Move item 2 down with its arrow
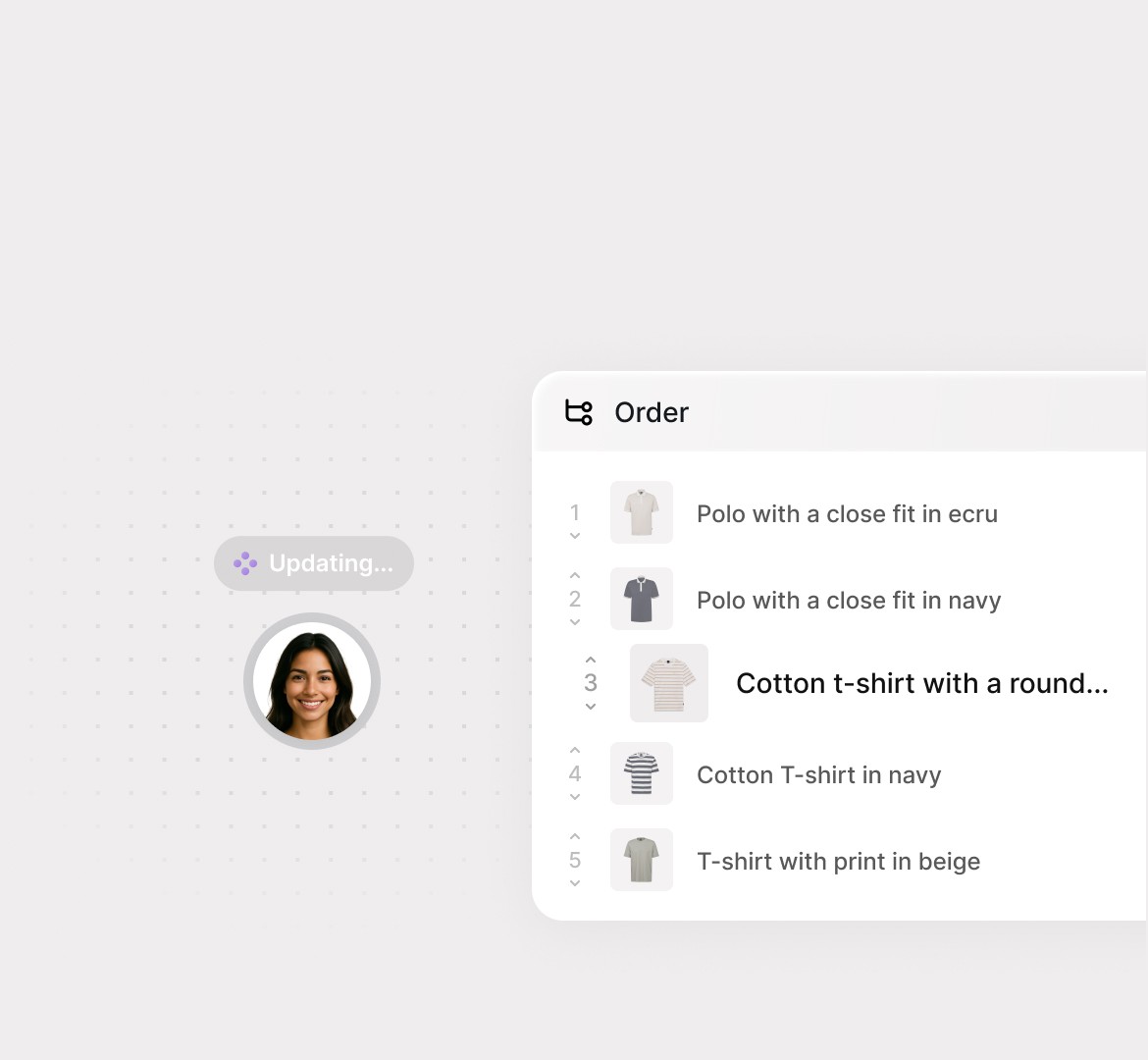The width and height of the screenshot is (1148, 1060). 575,622
